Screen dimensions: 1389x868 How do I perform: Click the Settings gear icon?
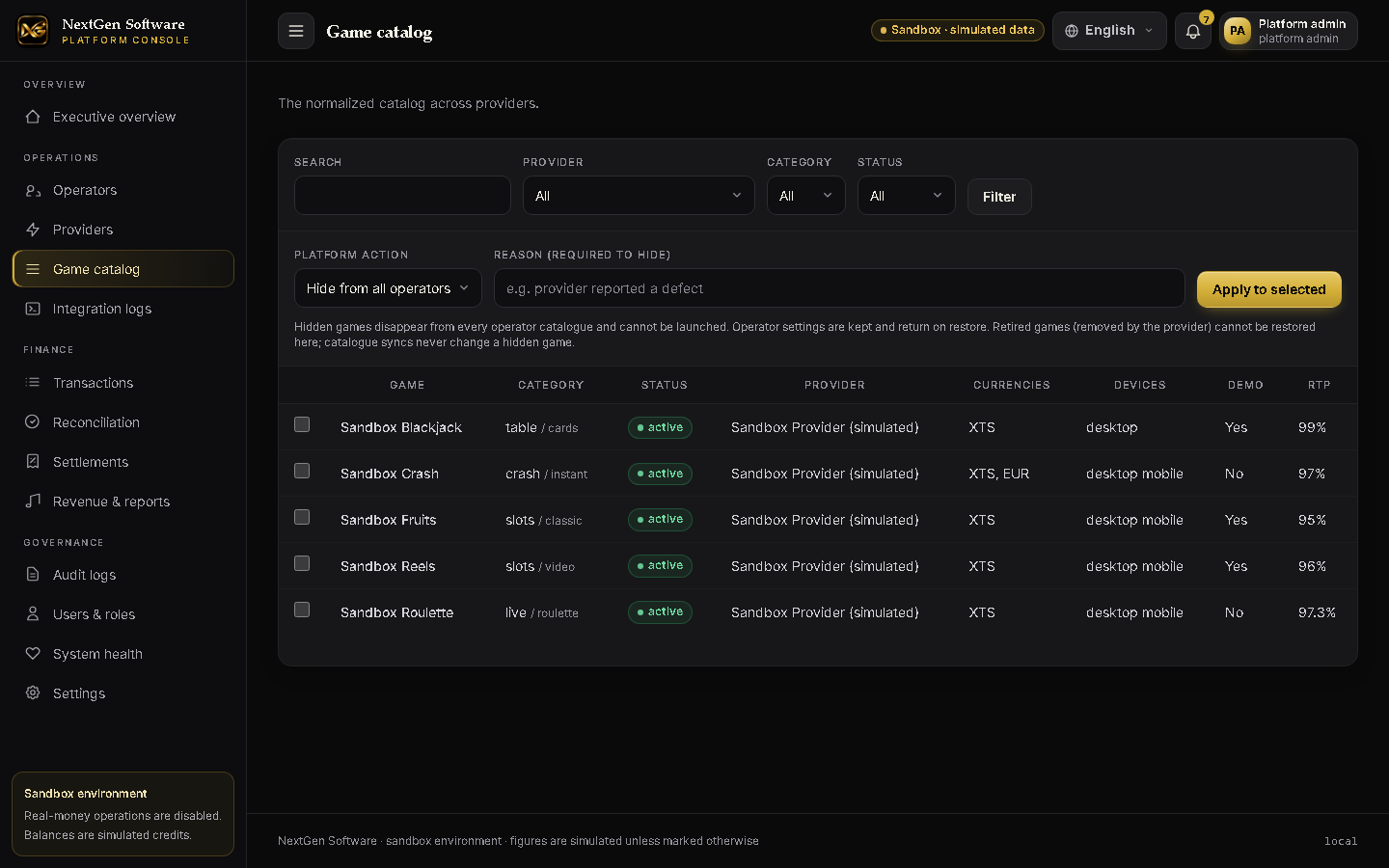(x=33, y=693)
